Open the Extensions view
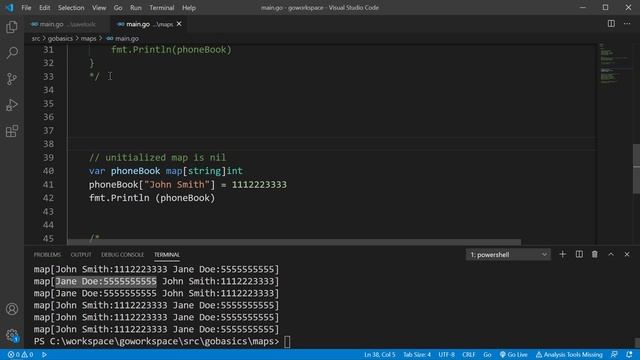This screenshot has height=360, width=640. 12,131
